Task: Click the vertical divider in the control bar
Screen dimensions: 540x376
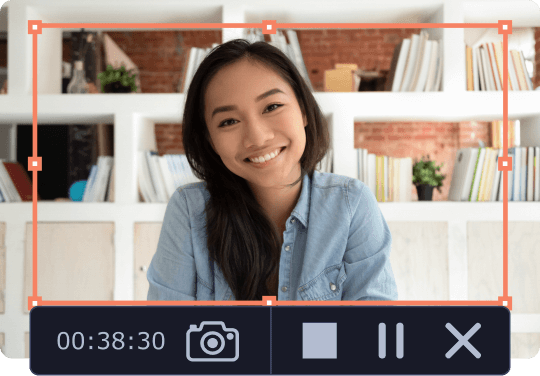Action: pos(271,340)
